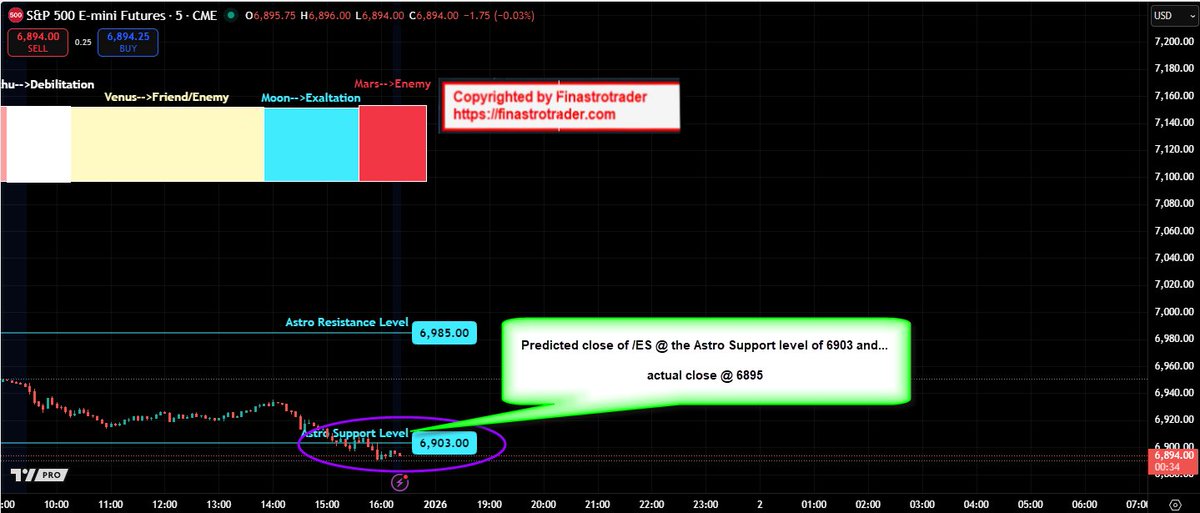Click the Moon-->Exaltation label
Image resolution: width=1200 pixels, height=513 pixels.
tap(311, 98)
